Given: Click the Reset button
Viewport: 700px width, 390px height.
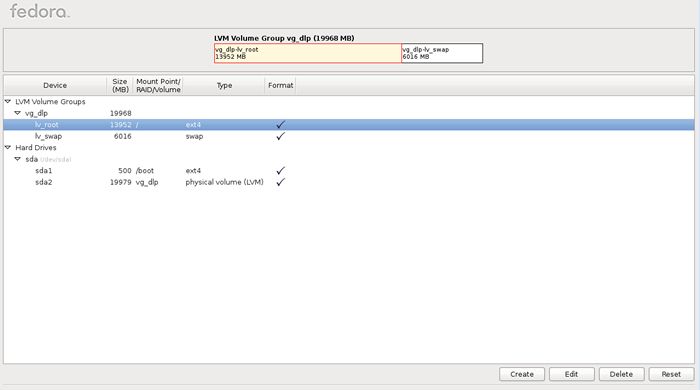Looking at the screenshot, I should pyautogui.click(x=671, y=374).
